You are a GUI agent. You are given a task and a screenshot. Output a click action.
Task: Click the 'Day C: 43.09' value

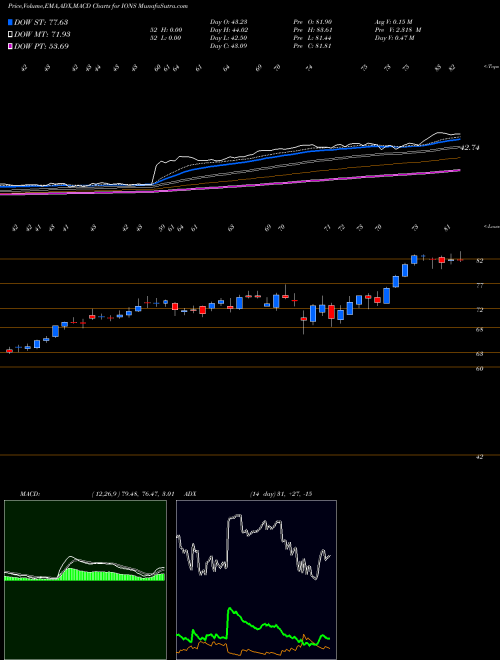(228, 46)
